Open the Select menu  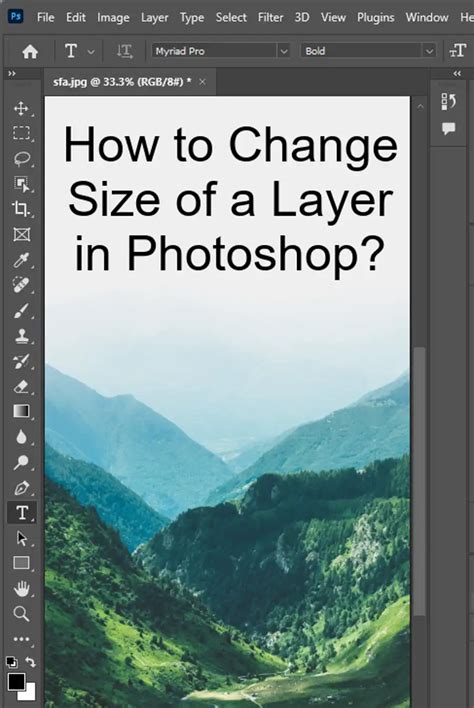tap(231, 18)
